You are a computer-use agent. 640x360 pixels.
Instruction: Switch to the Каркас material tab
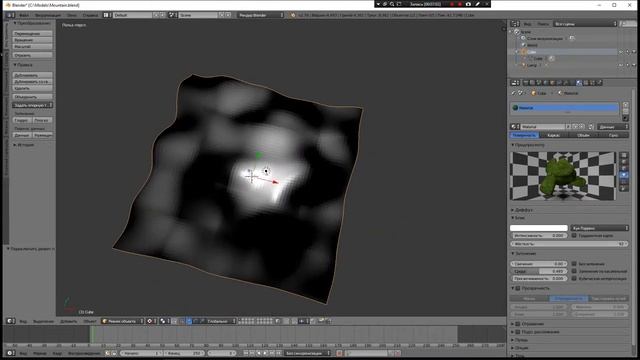[x=554, y=135]
